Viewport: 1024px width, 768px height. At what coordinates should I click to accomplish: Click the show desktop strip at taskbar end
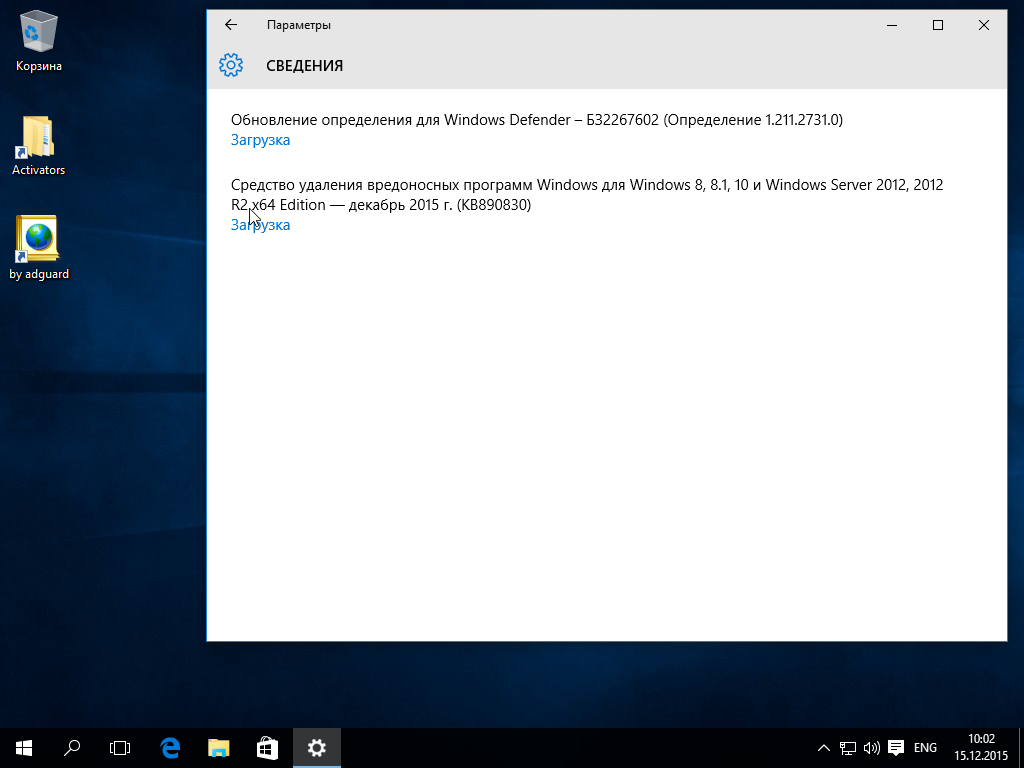tap(1021, 748)
